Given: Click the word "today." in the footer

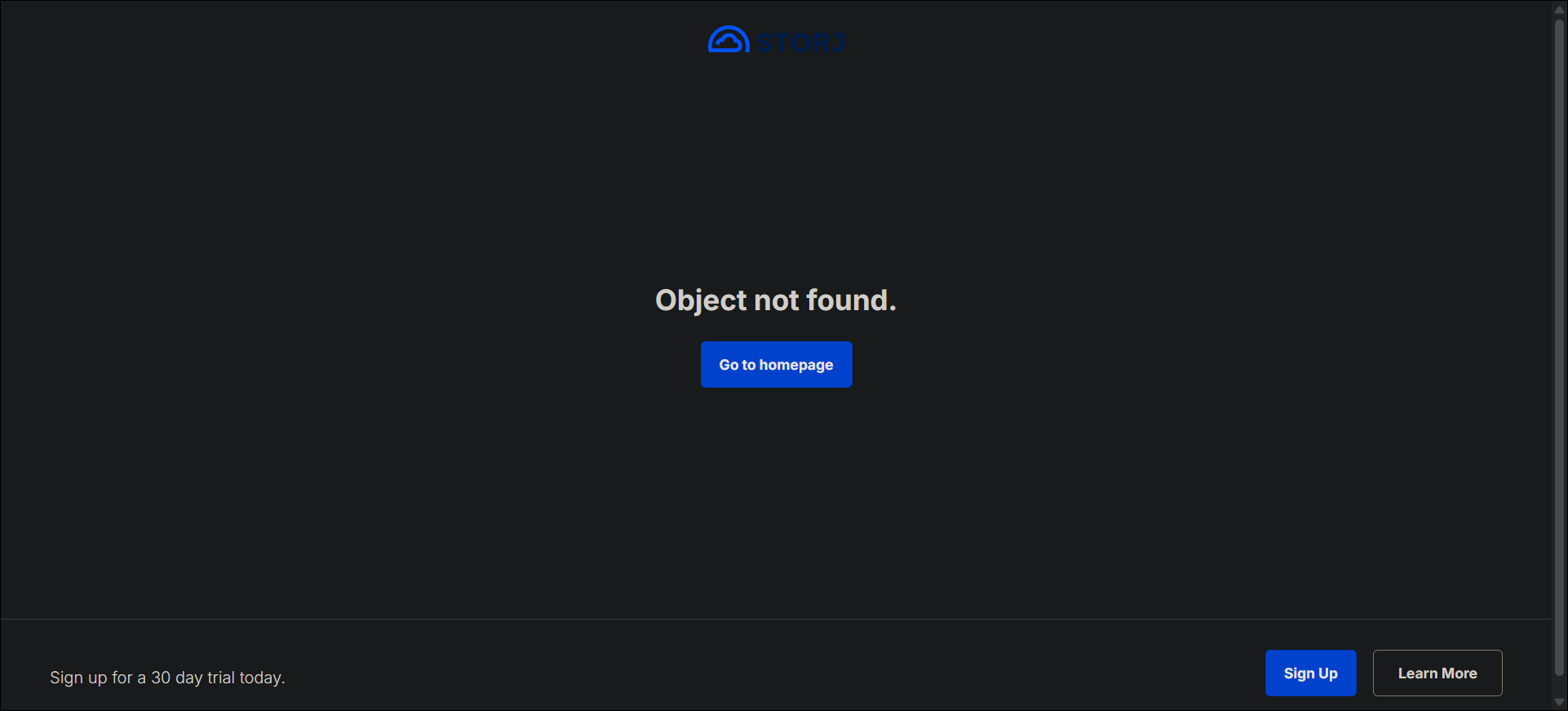Looking at the screenshot, I should click(x=262, y=678).
